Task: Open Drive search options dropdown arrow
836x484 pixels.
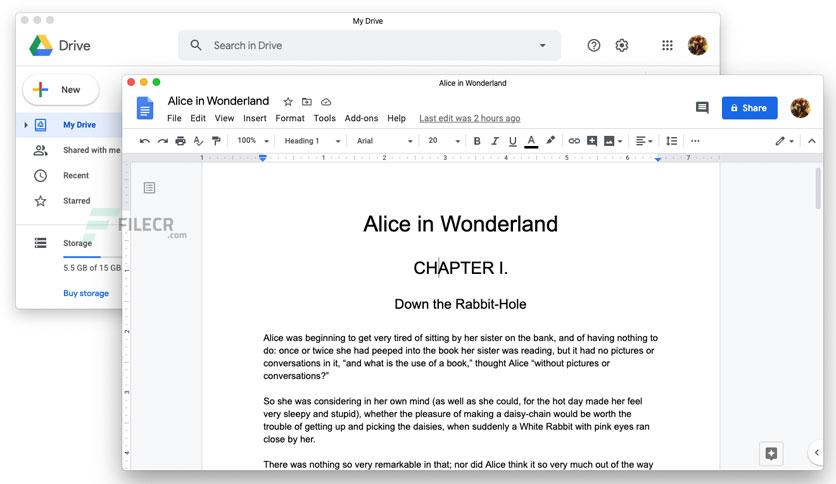Action: pos(542,45)
